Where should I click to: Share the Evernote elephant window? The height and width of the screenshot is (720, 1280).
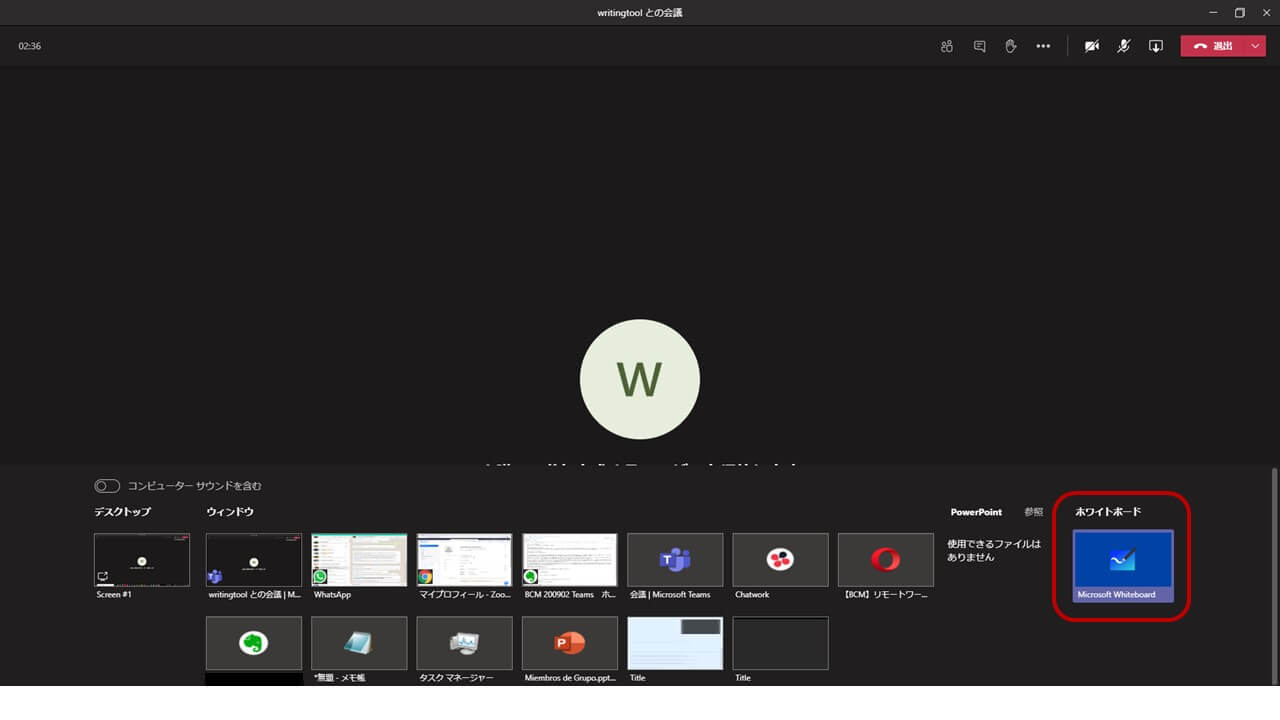[253, 643]
